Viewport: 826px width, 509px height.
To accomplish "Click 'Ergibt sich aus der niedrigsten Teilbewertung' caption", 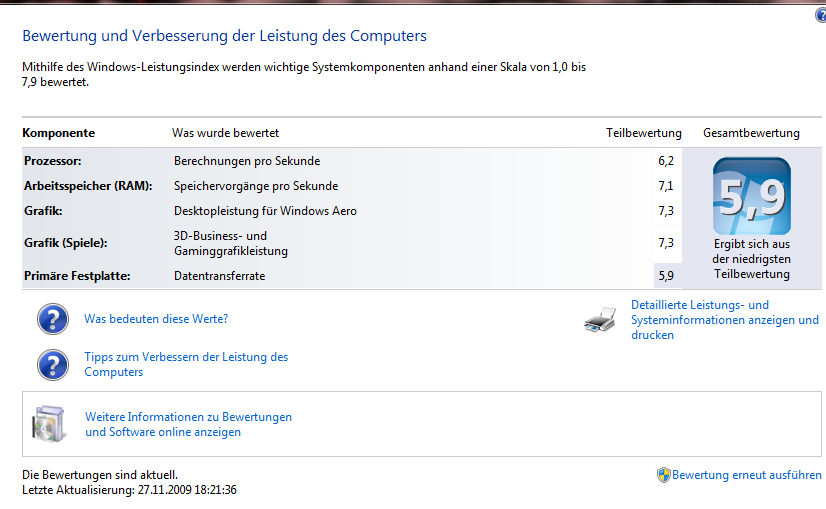I will pyautogui.click(x=752, y=259).
